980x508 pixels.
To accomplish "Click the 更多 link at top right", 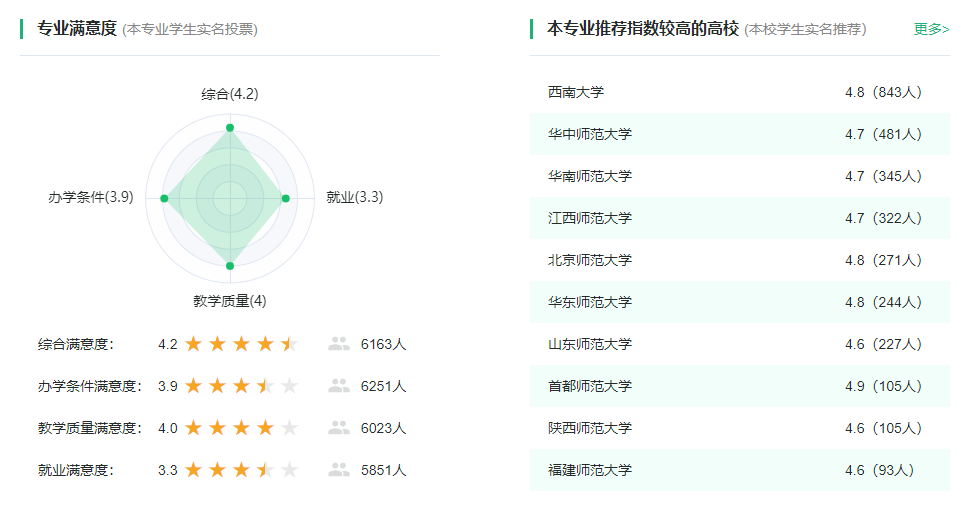I will [930, 29].
